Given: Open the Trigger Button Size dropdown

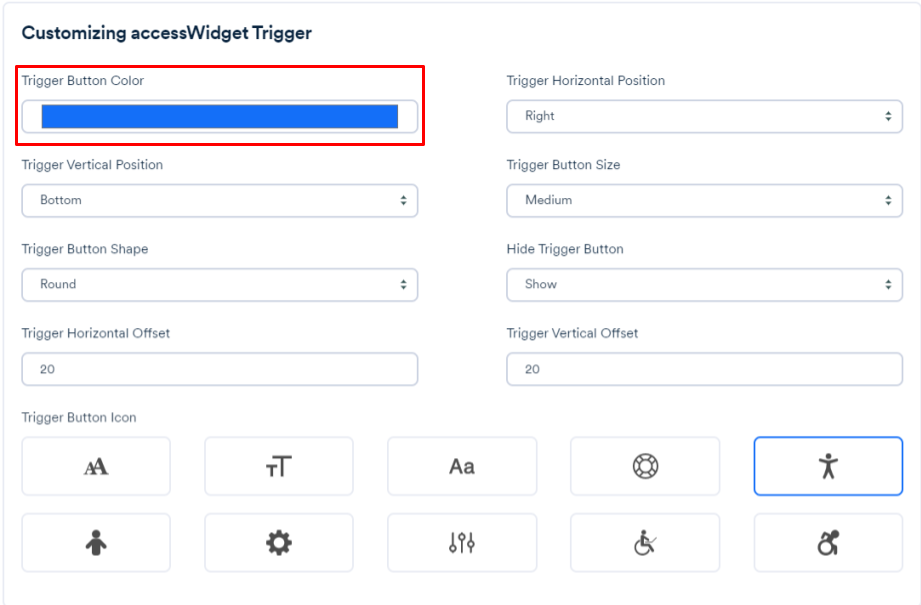Looking at the screenshot, I should [x=704, y=200].
